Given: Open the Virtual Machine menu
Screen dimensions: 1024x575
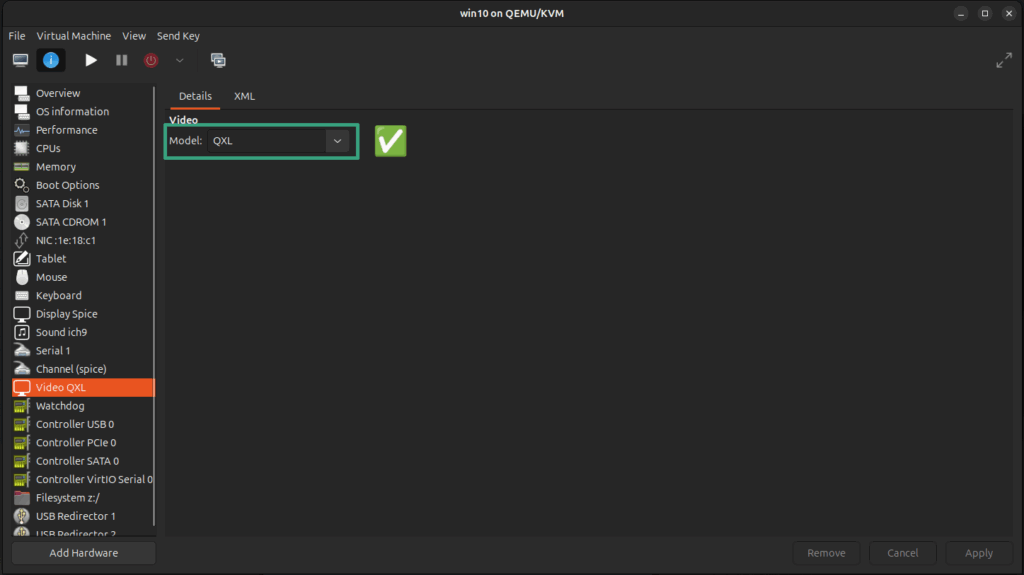Looking at the screenshot, I should coord(74,36).
